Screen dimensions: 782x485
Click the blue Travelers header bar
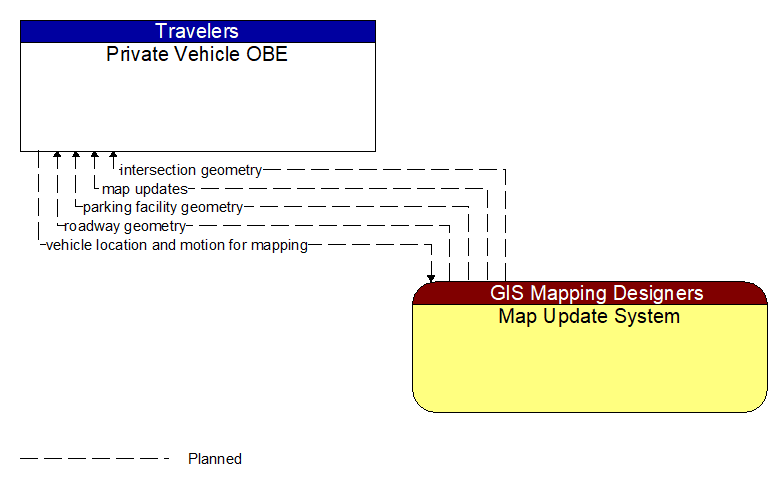tap(197, 31)
